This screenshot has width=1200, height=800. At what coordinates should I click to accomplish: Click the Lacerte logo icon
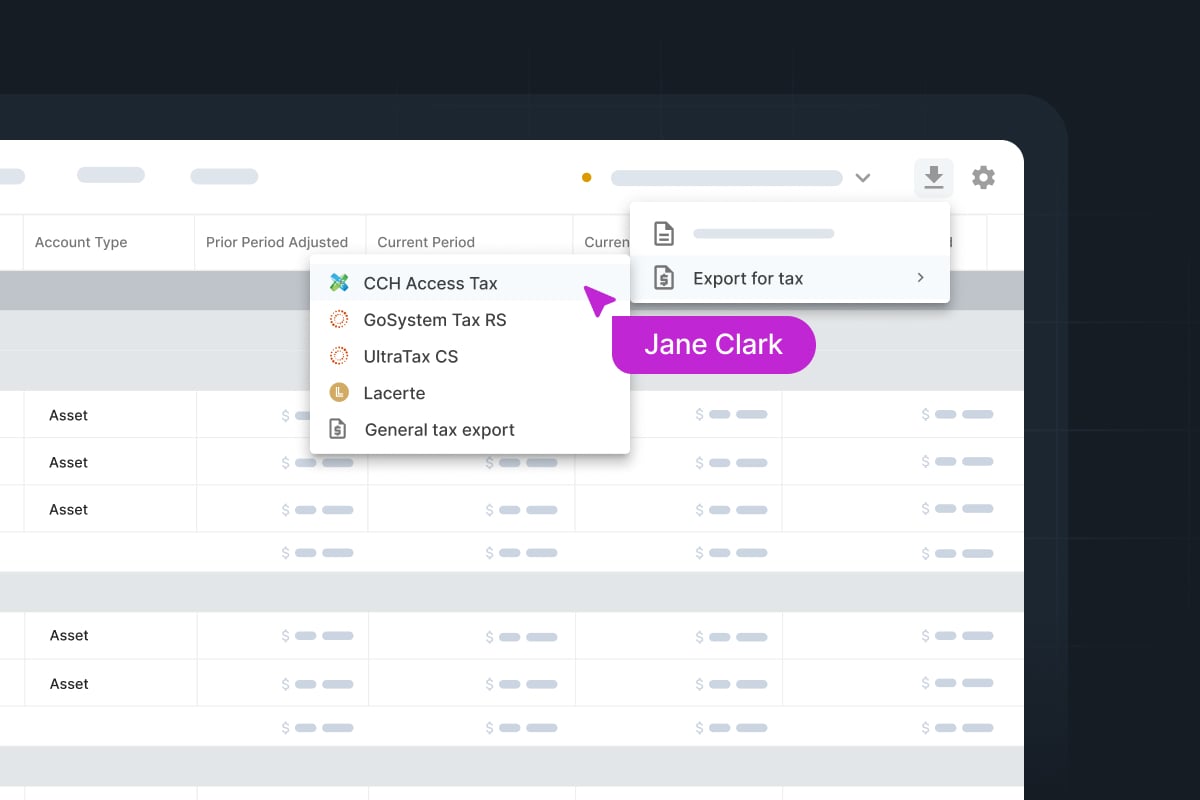tap(339, 393)
